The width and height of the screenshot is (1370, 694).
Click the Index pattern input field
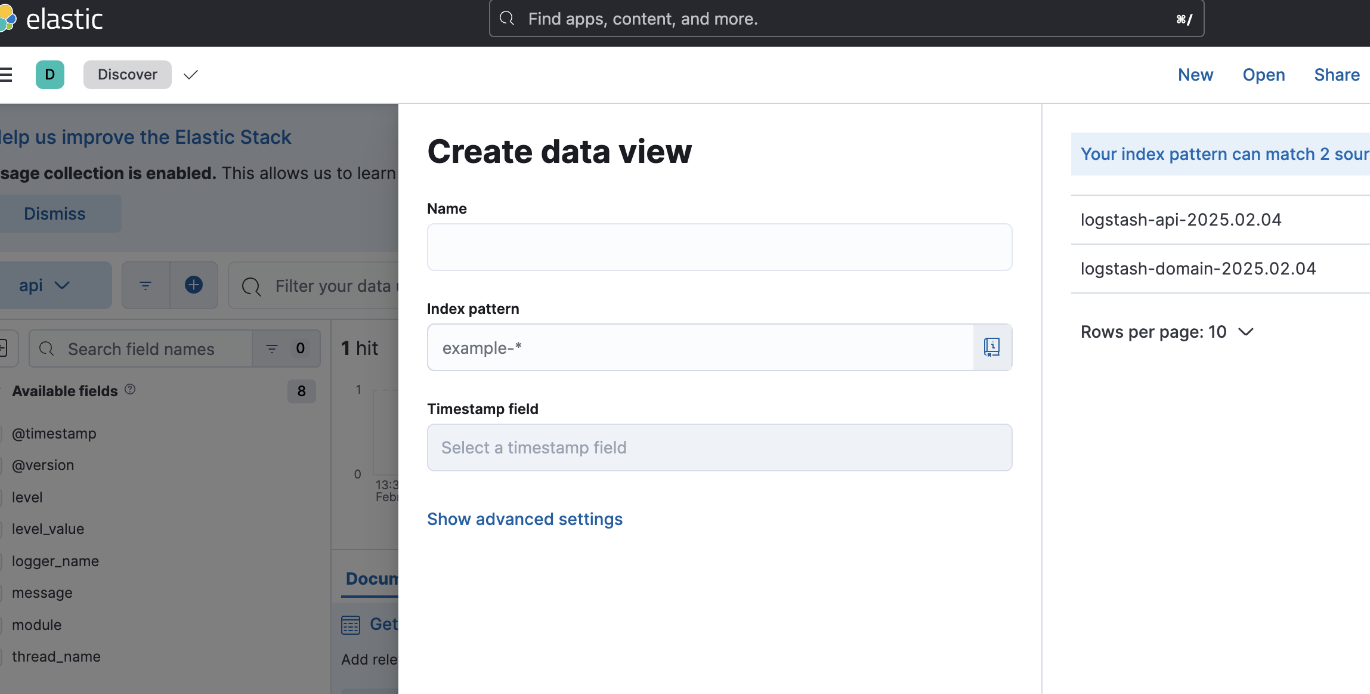click(700, 347)
